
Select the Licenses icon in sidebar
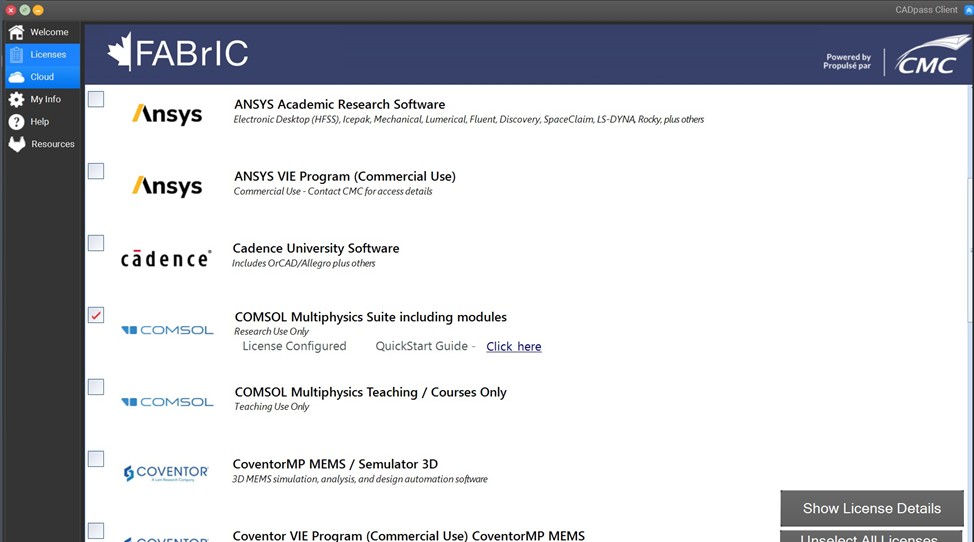(x=16, y=55)
